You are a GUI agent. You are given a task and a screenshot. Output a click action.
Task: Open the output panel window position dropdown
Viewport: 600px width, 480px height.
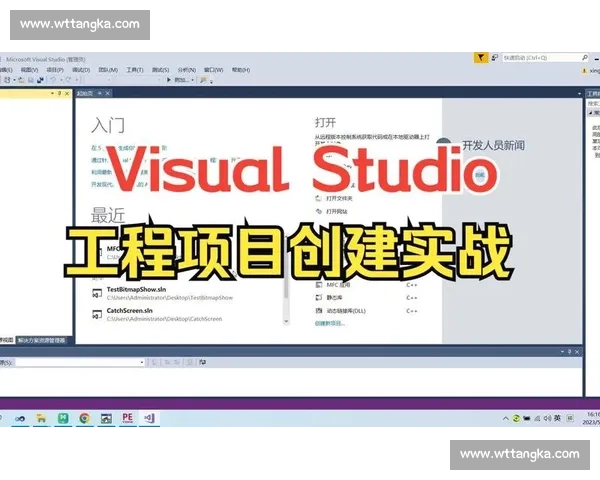point(562,352)
